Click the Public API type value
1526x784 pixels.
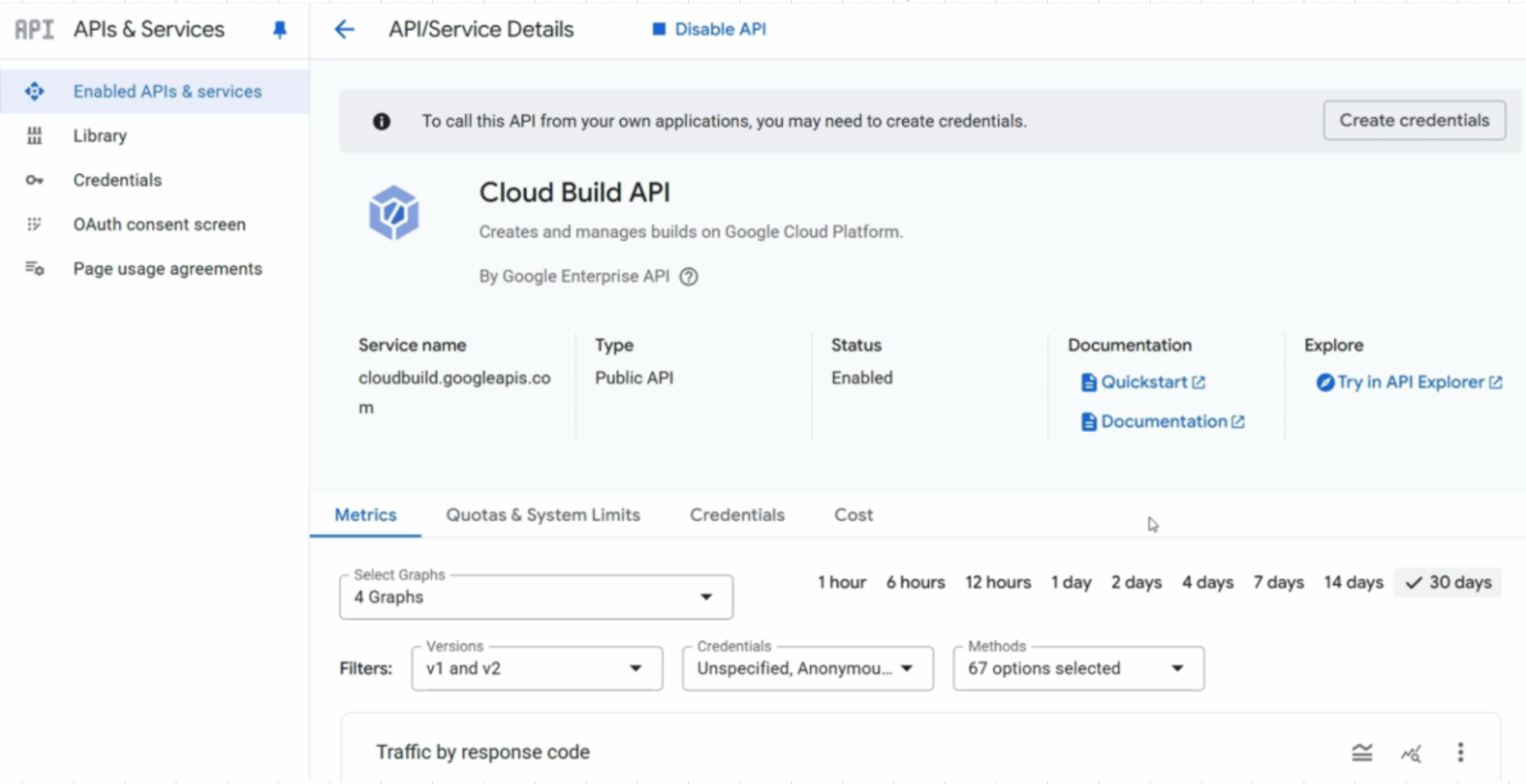(x=634, y=378)
